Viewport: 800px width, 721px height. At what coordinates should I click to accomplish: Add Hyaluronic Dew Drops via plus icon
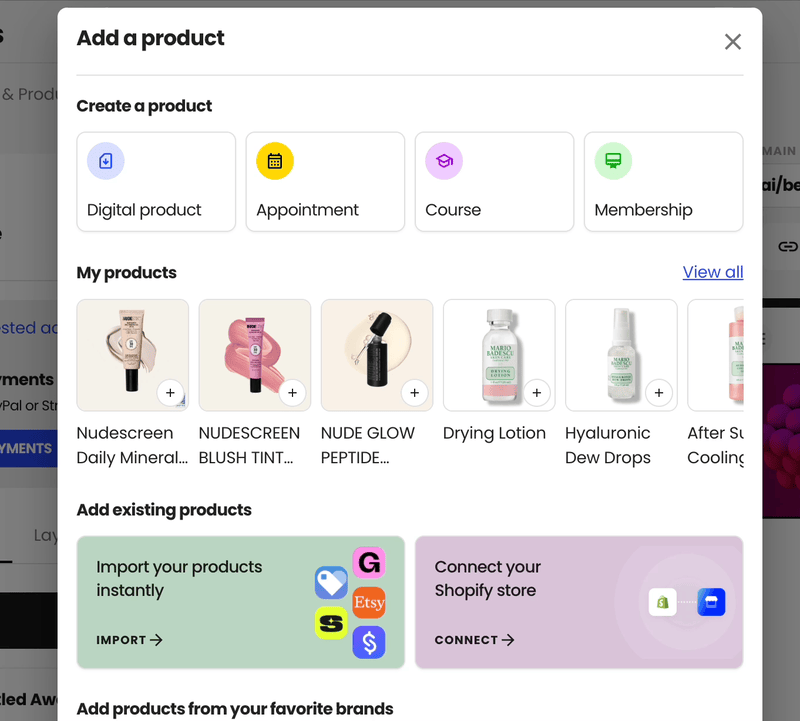point(659,393)
